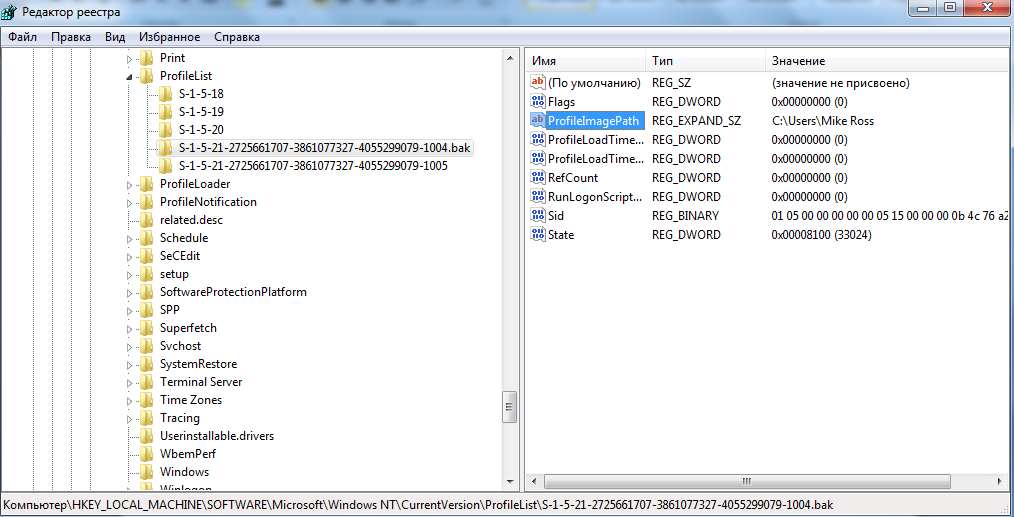
Task: Select the key ending in 1005
Action: click(x=313, y=166)
